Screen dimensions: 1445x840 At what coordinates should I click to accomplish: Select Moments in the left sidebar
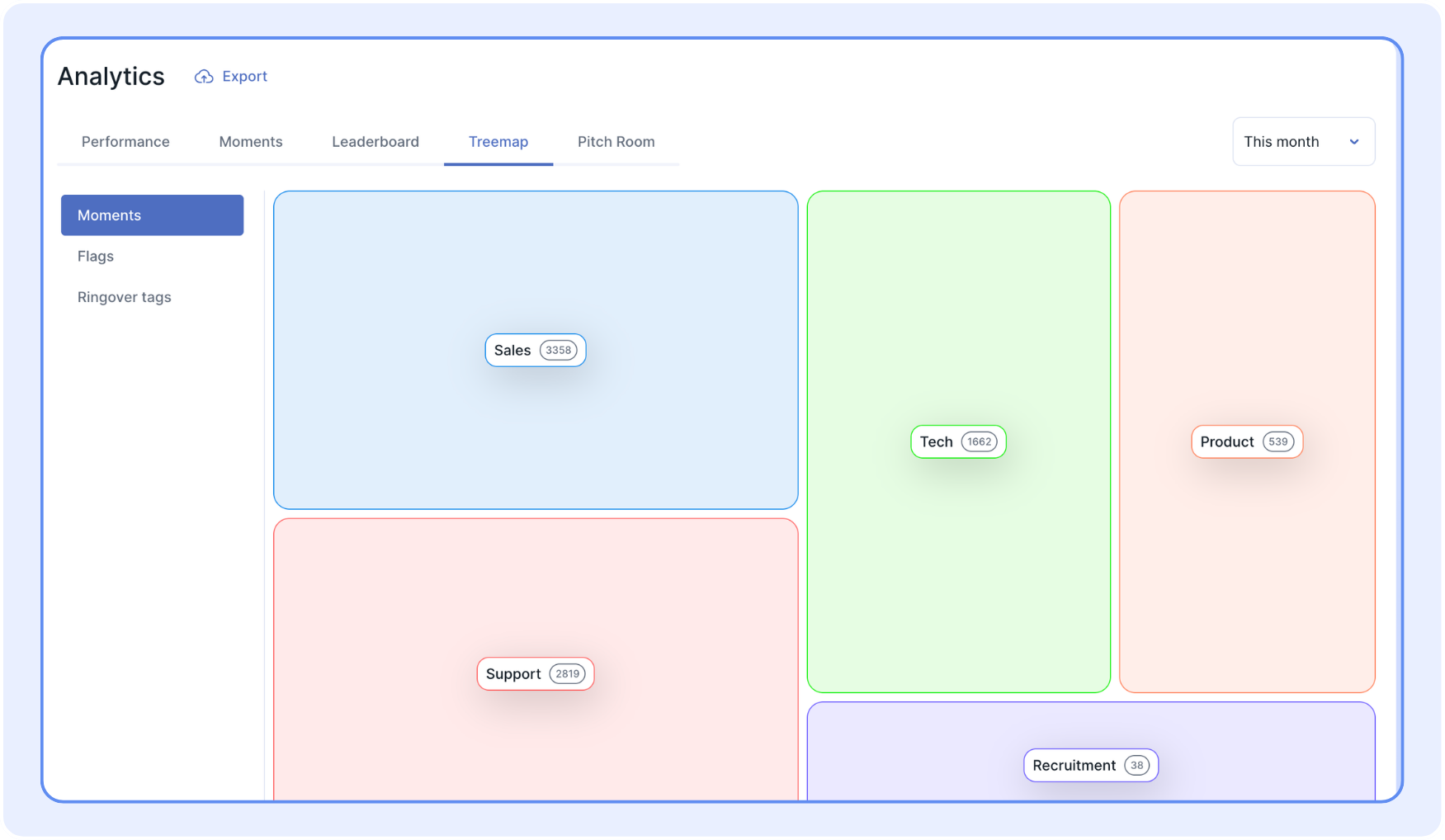152,215
